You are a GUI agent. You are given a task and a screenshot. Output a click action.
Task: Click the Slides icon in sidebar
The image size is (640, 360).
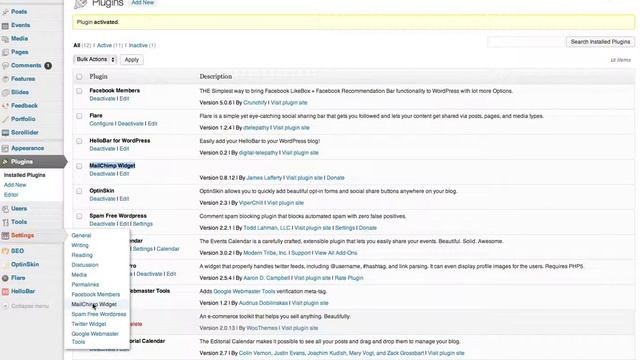click(5, 93)
